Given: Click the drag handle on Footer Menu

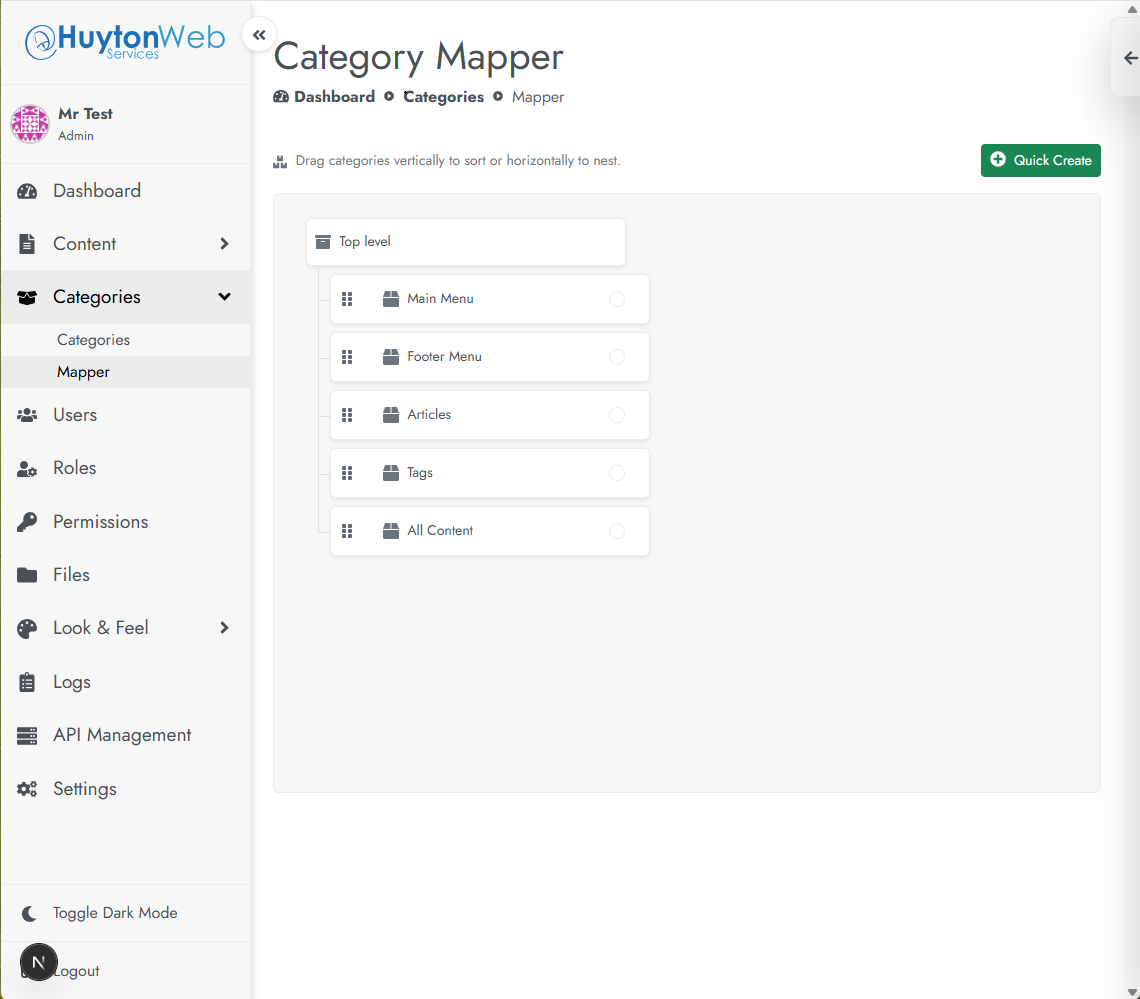Looking at the screenshot, I should point(347,357).
